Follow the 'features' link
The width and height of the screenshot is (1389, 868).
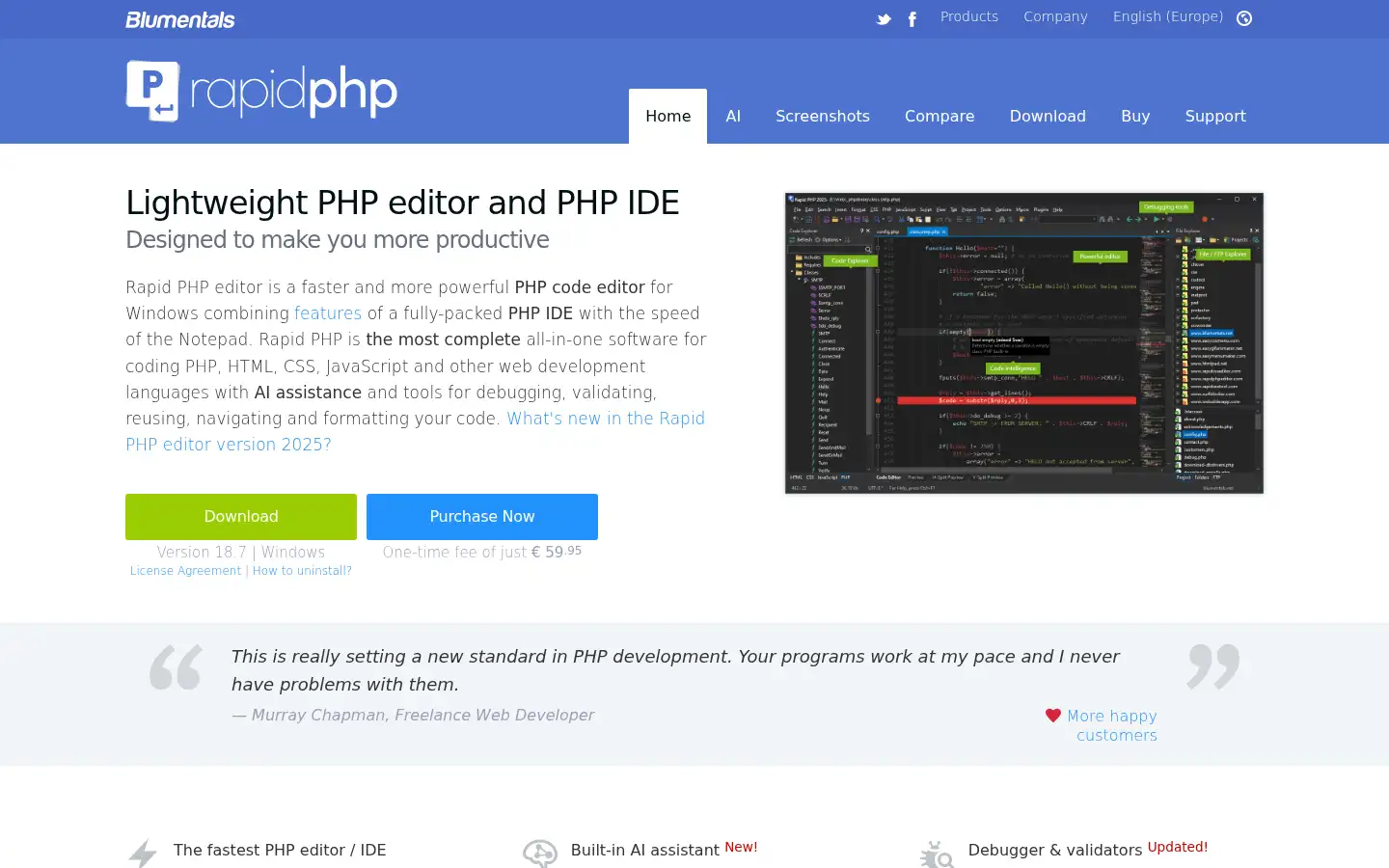click(328, 313)
